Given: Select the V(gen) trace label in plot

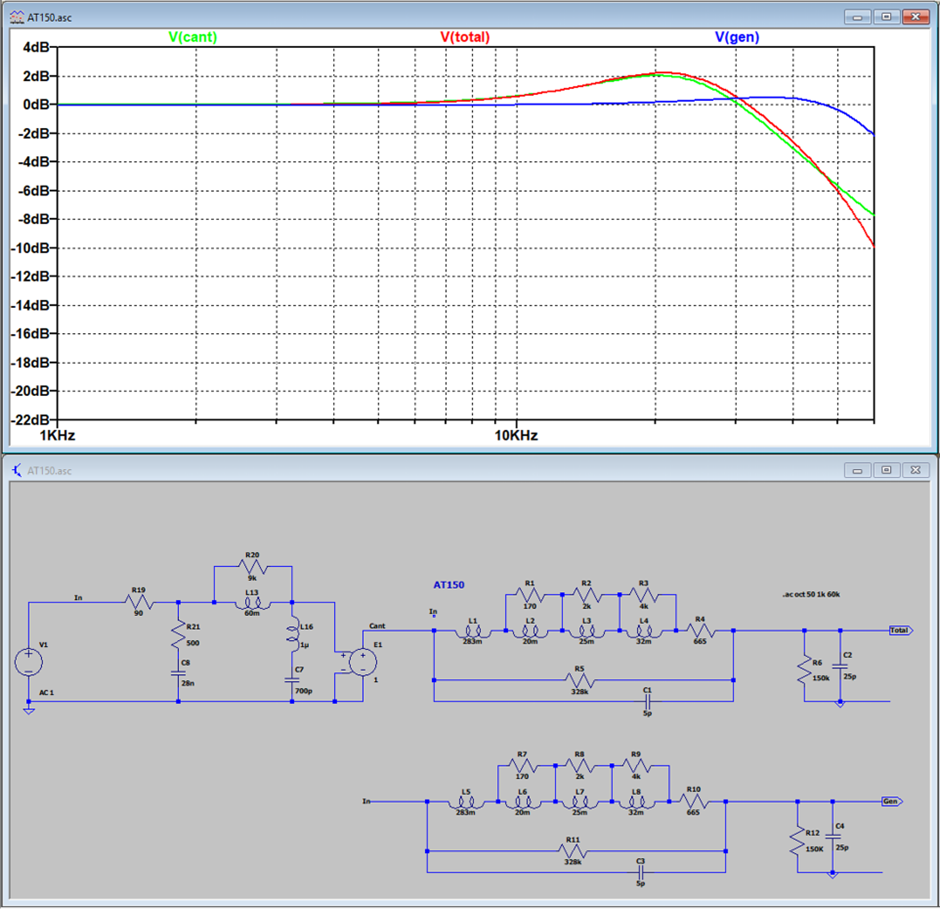Looking at the screenshot, I should click(737, 37).
